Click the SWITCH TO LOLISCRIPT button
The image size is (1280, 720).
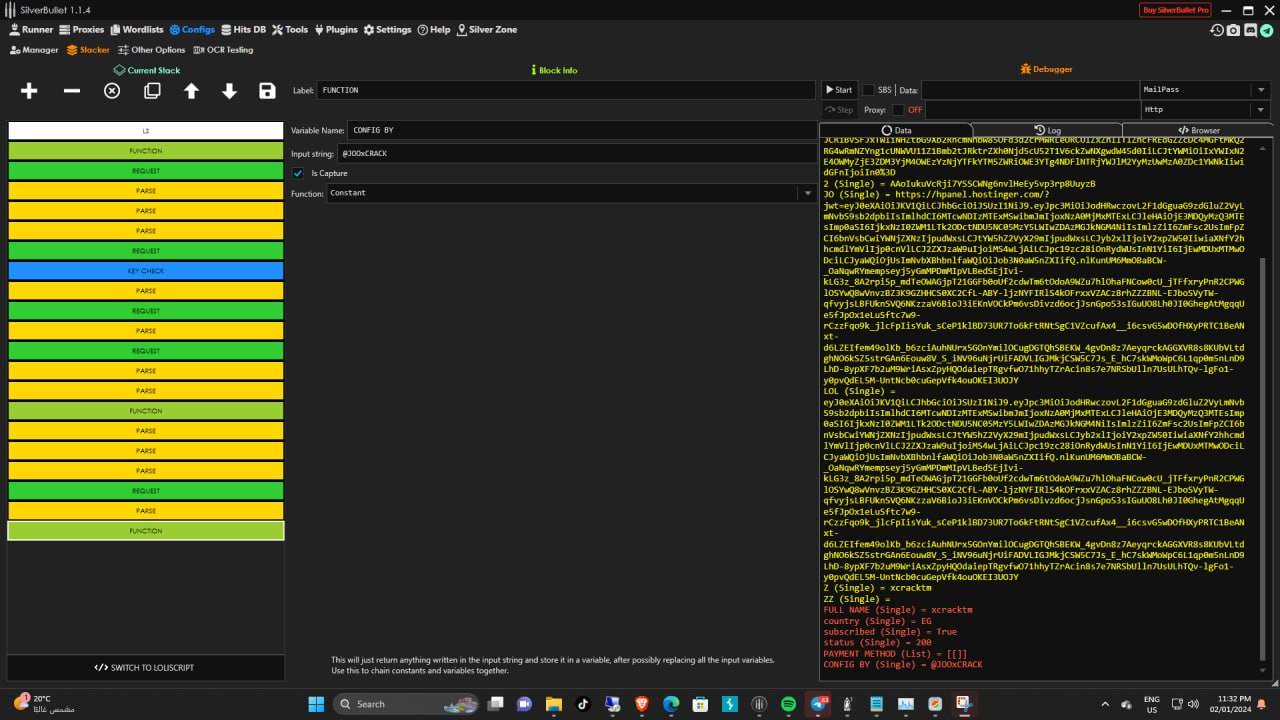[145, 667]
